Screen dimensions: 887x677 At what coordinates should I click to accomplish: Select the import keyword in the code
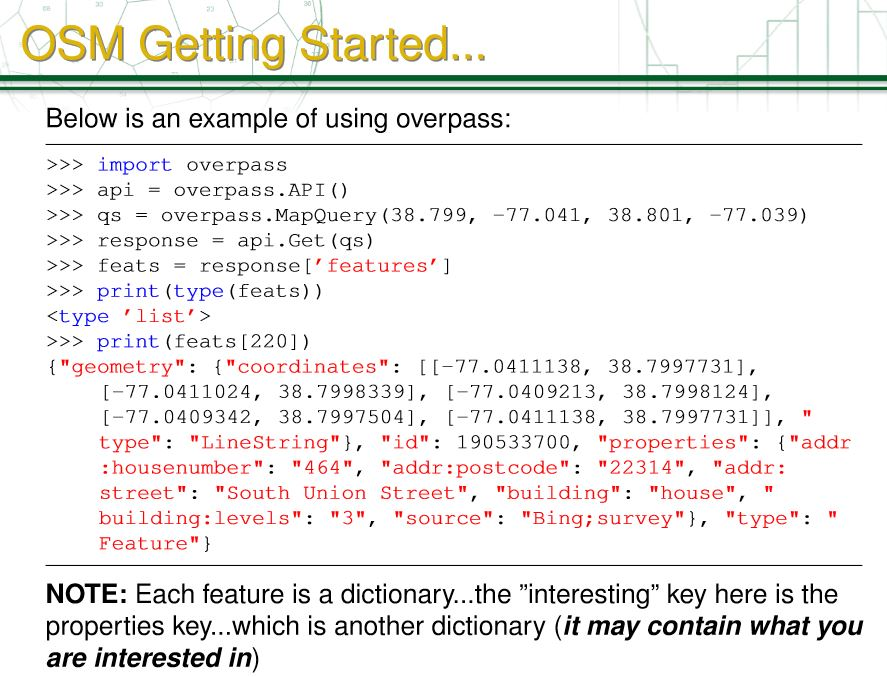click(133, 164)
